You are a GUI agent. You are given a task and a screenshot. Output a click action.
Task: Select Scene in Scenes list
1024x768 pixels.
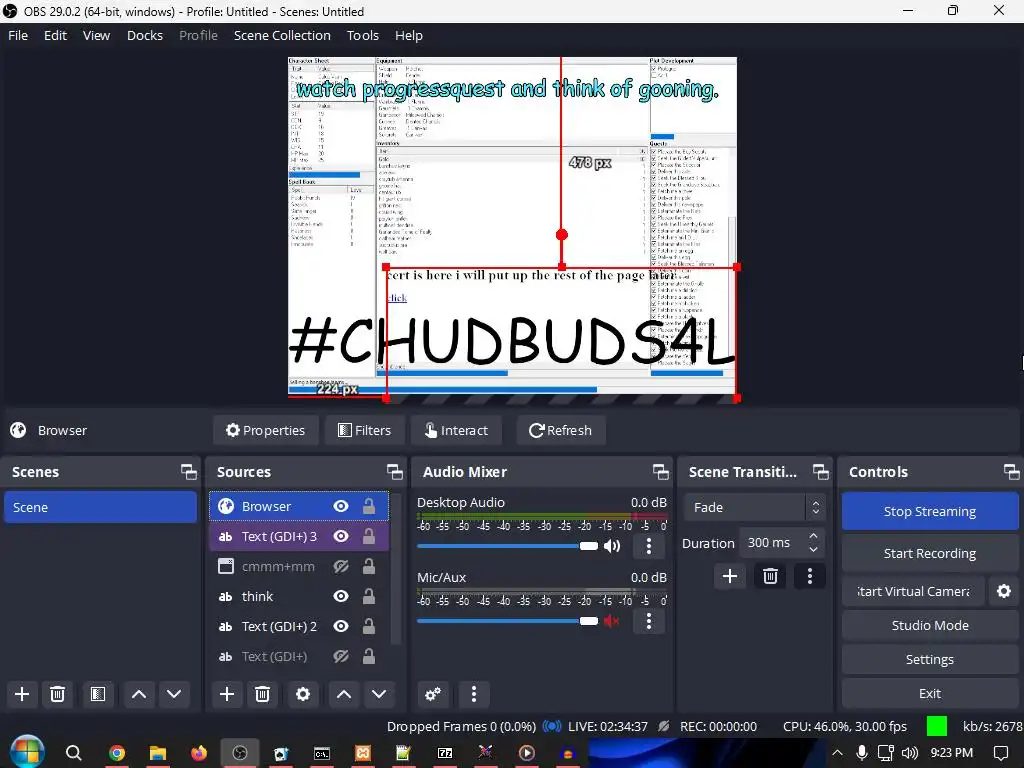(101, 507)
